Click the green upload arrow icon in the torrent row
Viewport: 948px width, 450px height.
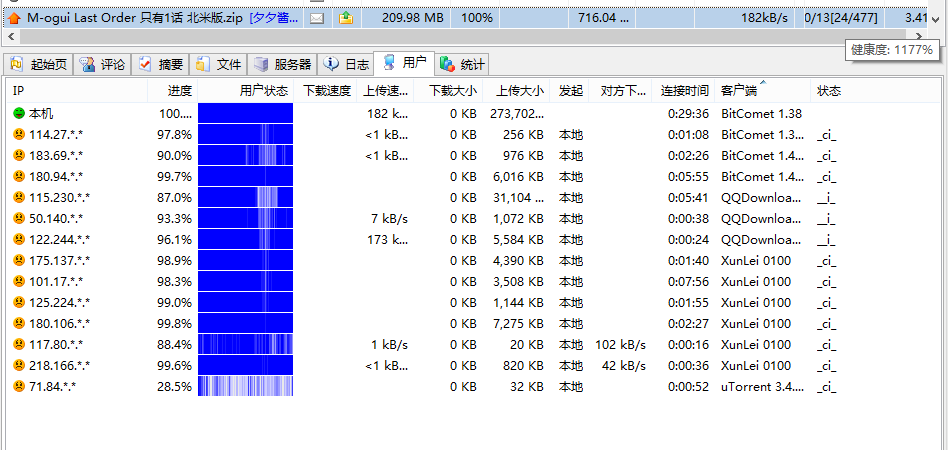346,18
